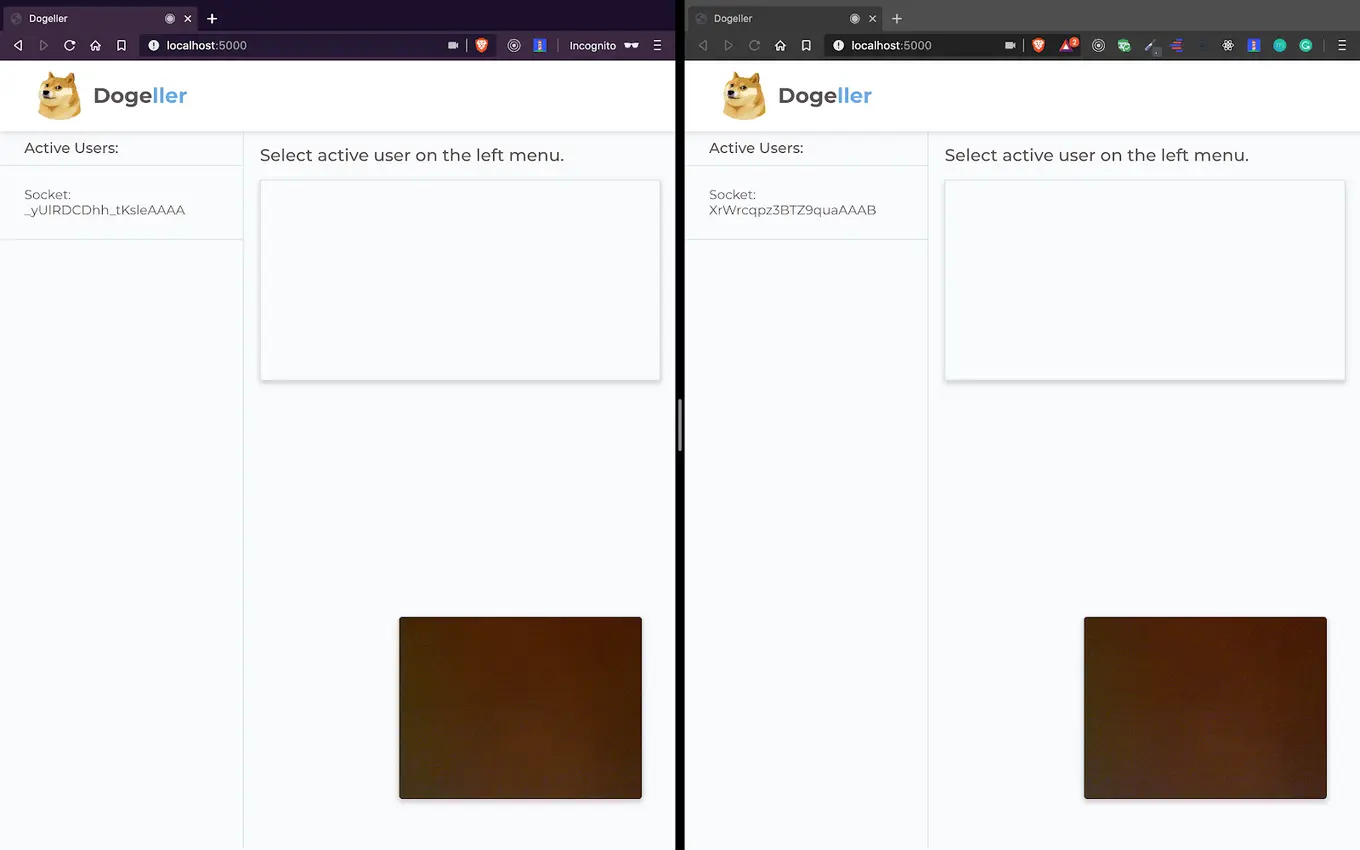Viewport: 1360px width, 850px height.
Task: Run Lighthouse from the right browser toolbar
Action: coord(1254,45)
